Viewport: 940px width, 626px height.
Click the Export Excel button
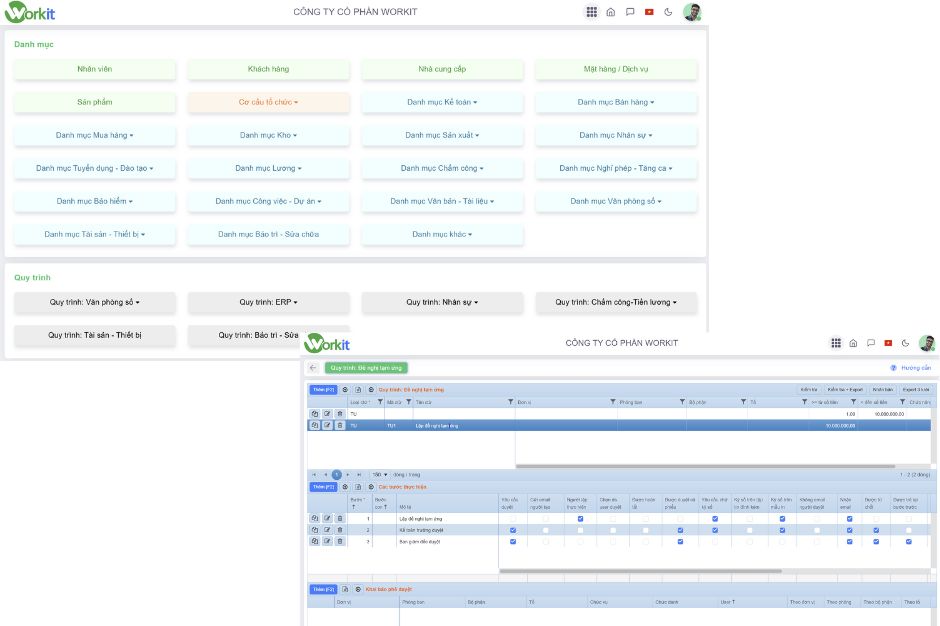click(x=915, y=389)
